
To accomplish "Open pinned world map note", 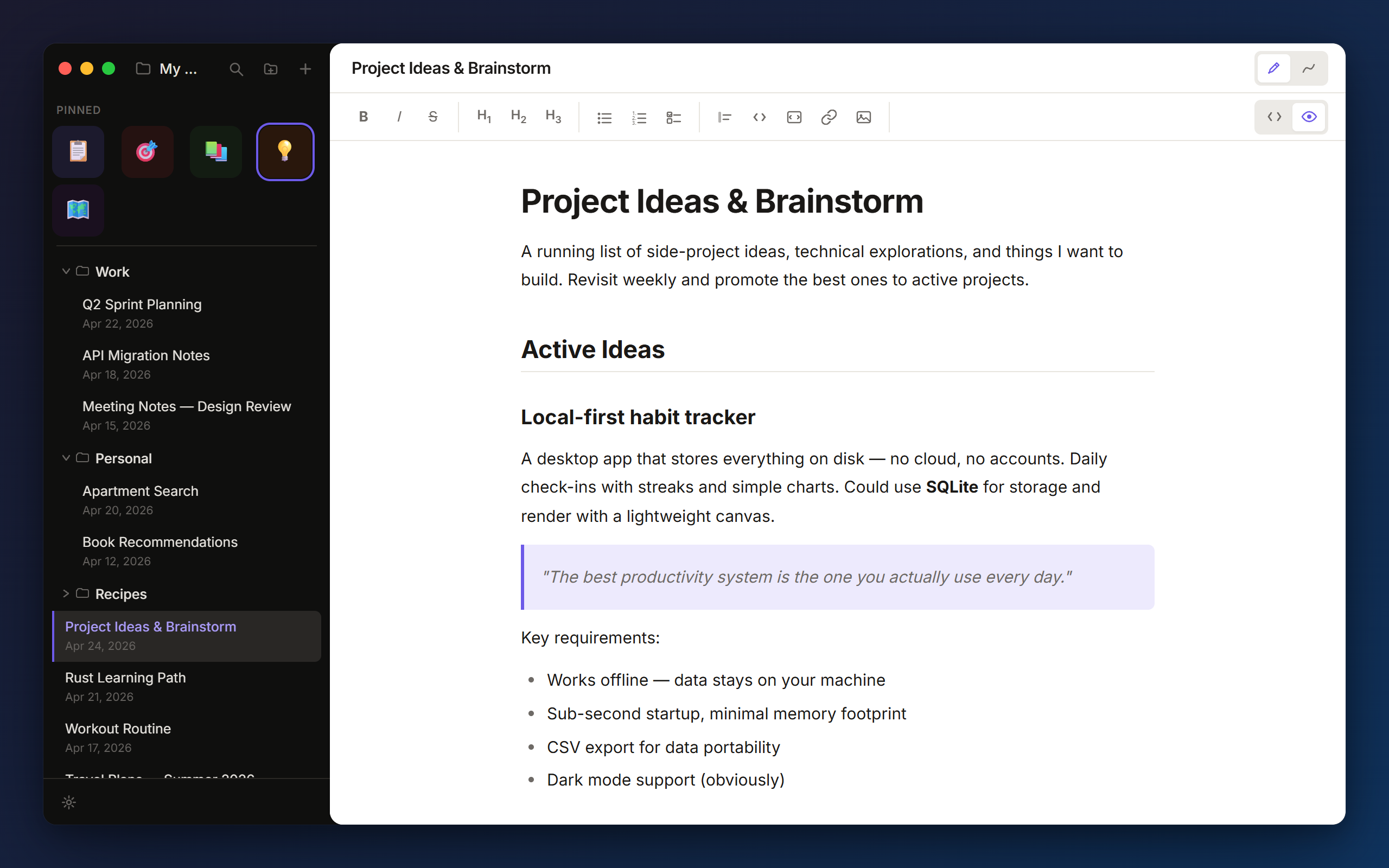I will coord(78,210).
